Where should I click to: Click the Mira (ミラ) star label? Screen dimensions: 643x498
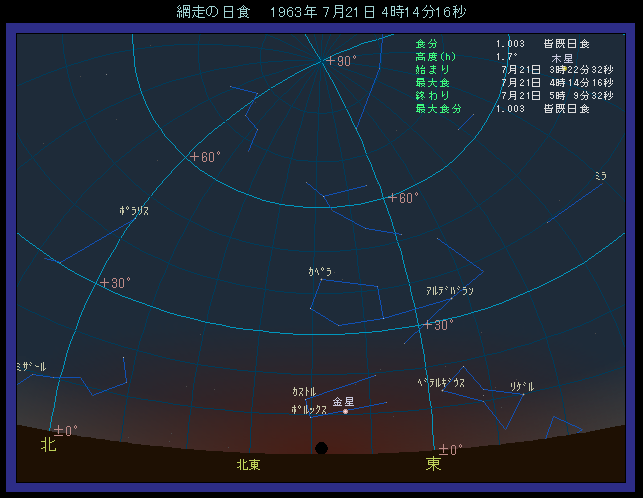click(x=600, y=175)
